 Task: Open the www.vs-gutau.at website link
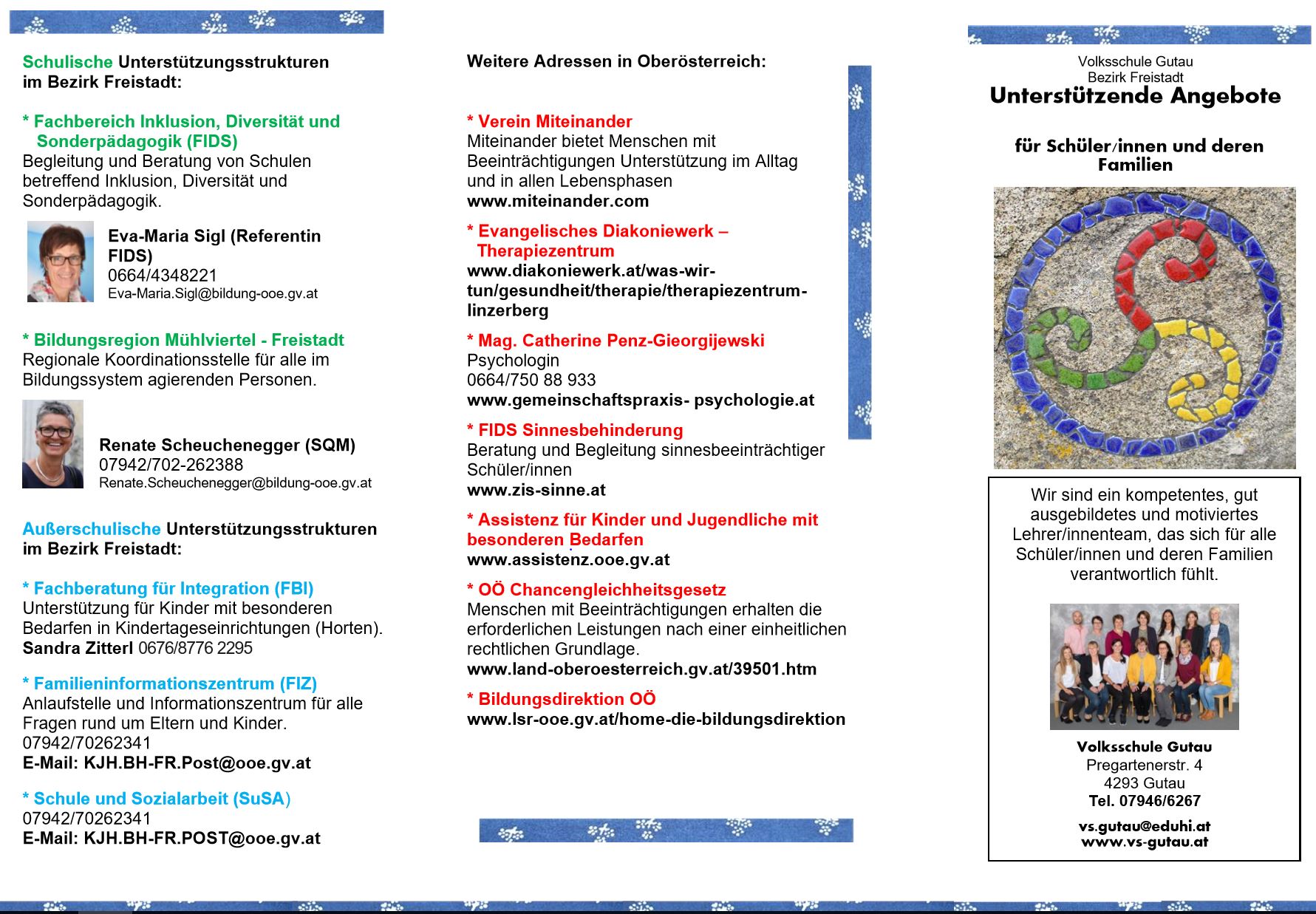(x=1144, y=842)
